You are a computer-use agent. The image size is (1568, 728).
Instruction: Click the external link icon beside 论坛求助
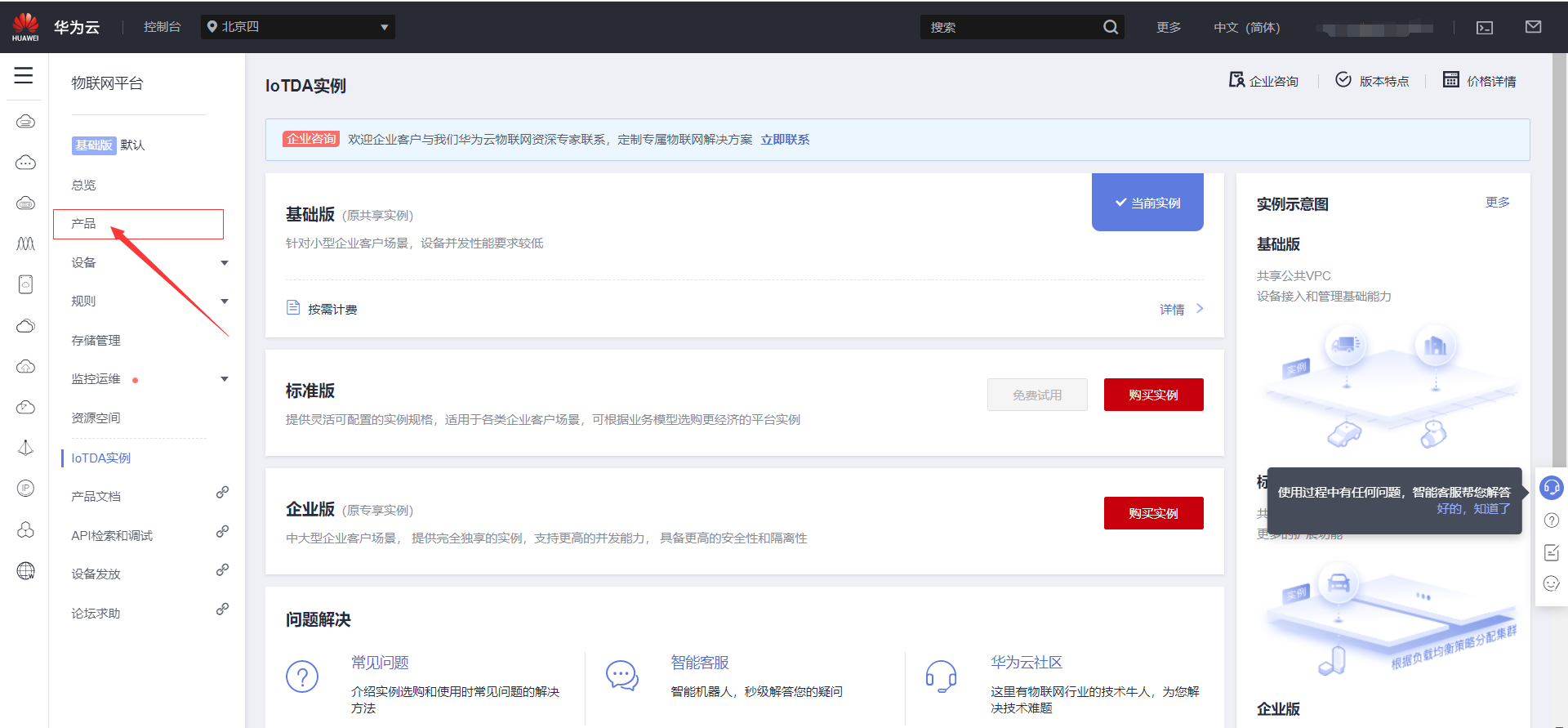point(222,610)
